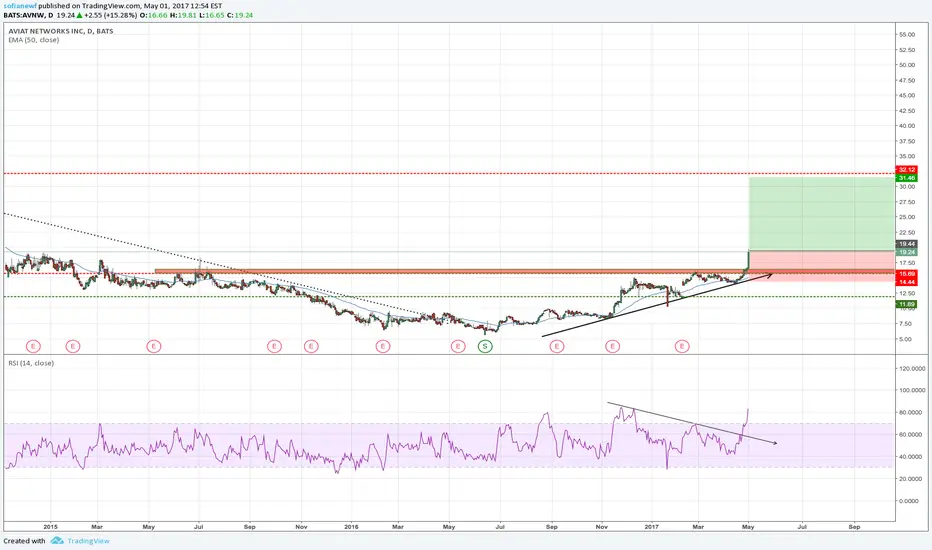This screenshot has height=550, width=932.
Task: Click the green profit target zone
Action: pos(821,213)
